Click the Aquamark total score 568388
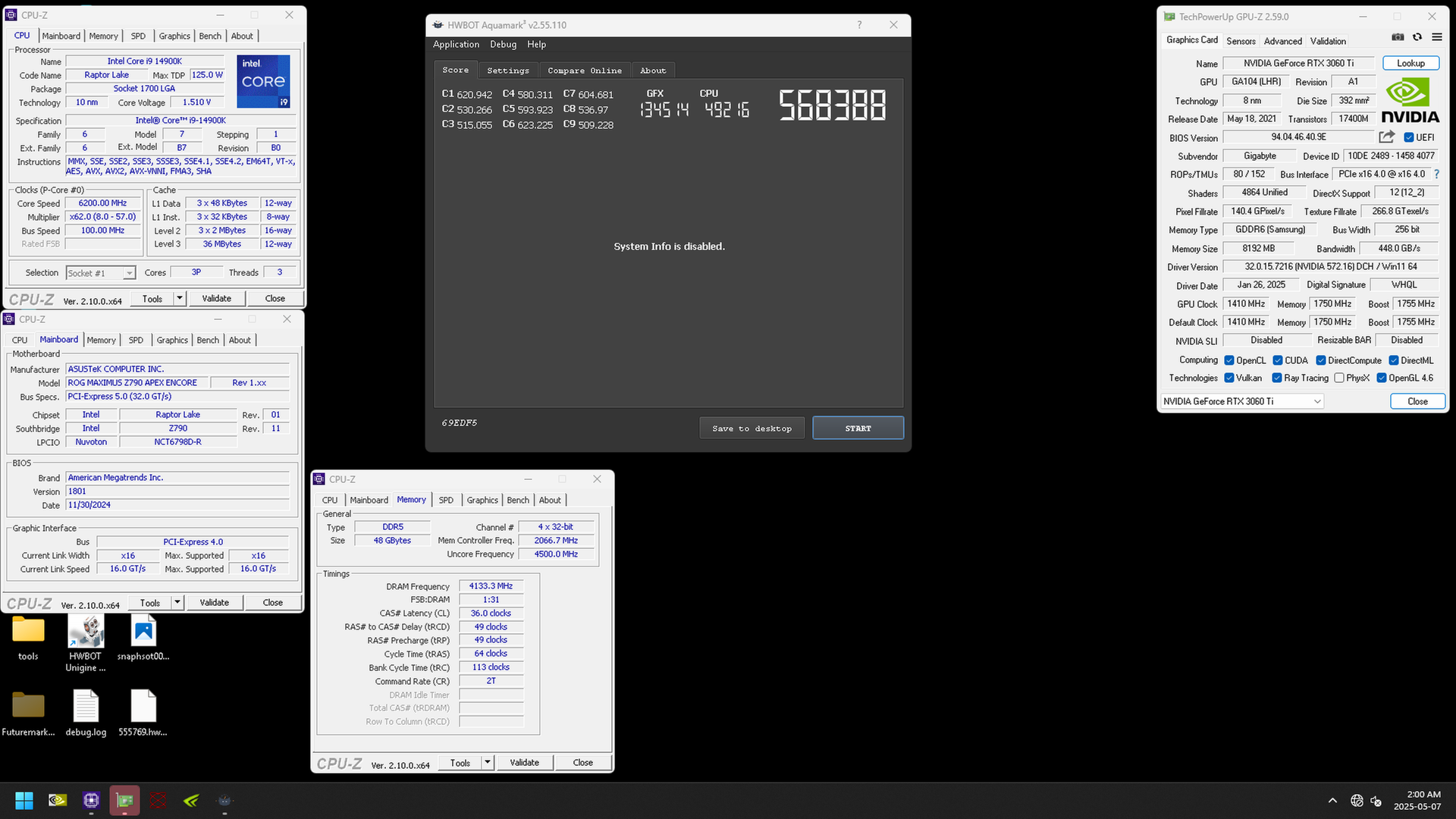The width and height of the screenshot is (1456, 819). [833, 105]
